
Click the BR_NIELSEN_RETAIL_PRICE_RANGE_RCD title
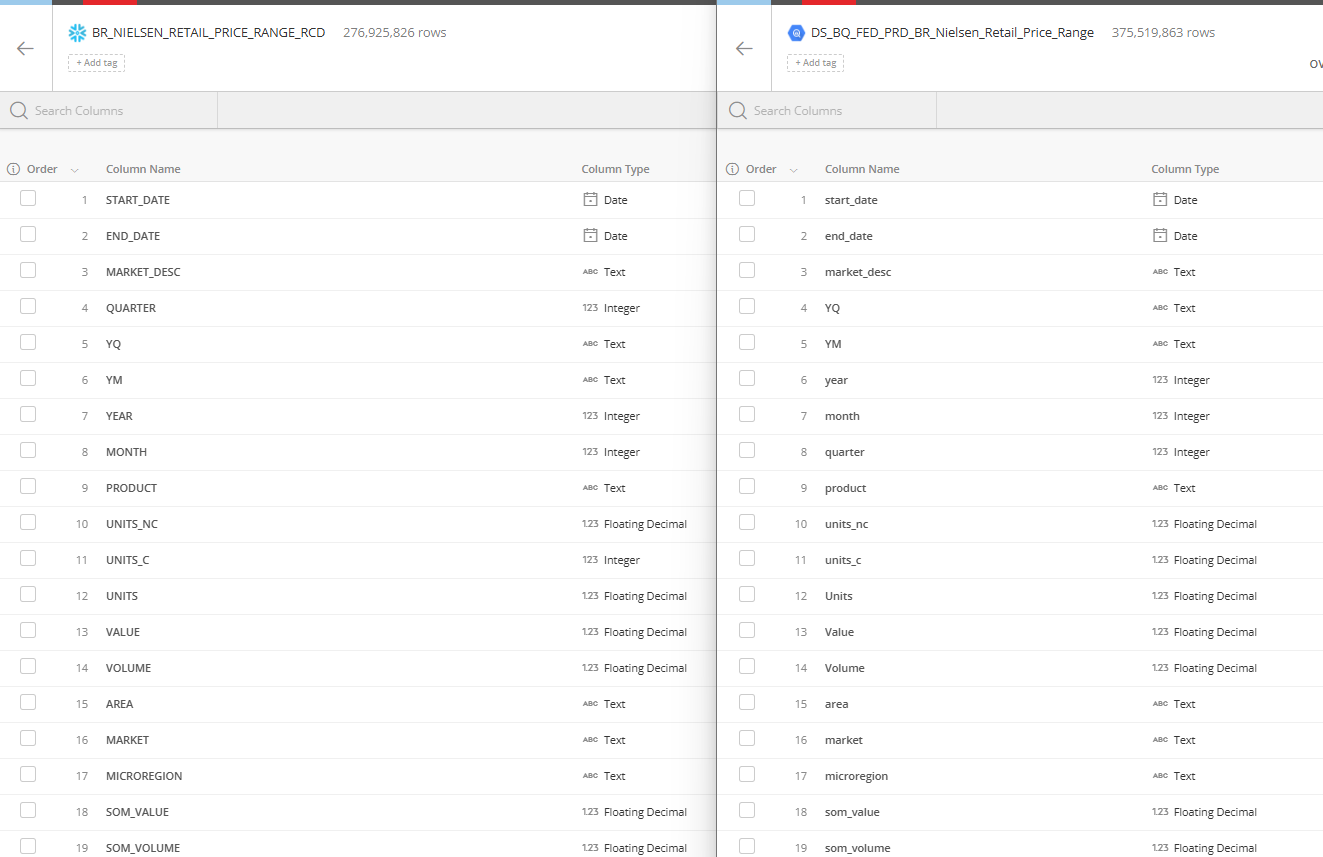(x=208, y=32)
